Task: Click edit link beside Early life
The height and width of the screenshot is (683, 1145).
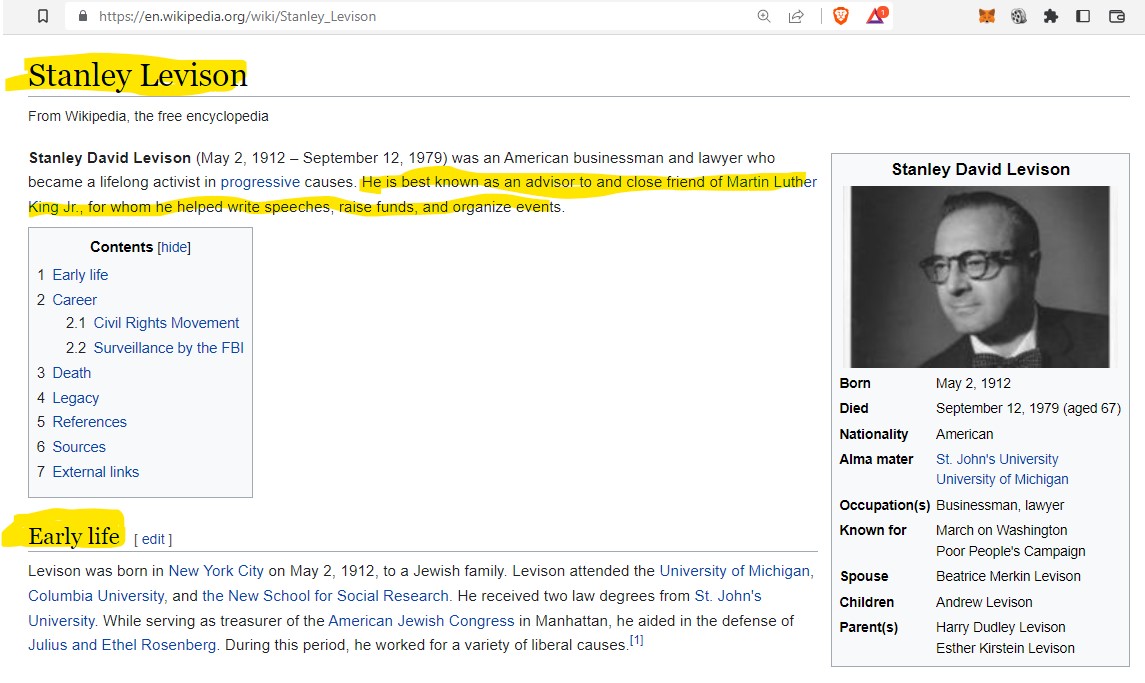Action: pyautogui.click(x=153, y=539)
